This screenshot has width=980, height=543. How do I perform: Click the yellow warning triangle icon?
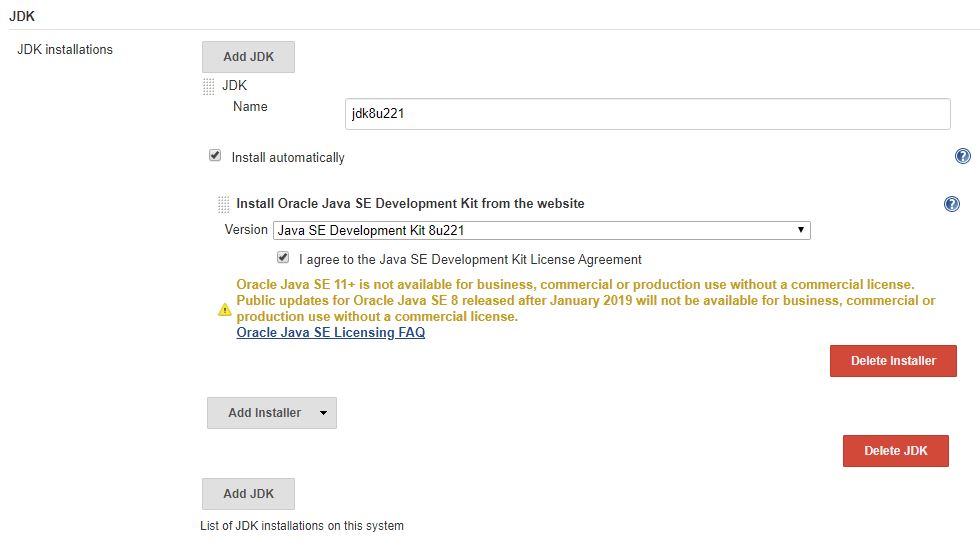pos(224,309)
